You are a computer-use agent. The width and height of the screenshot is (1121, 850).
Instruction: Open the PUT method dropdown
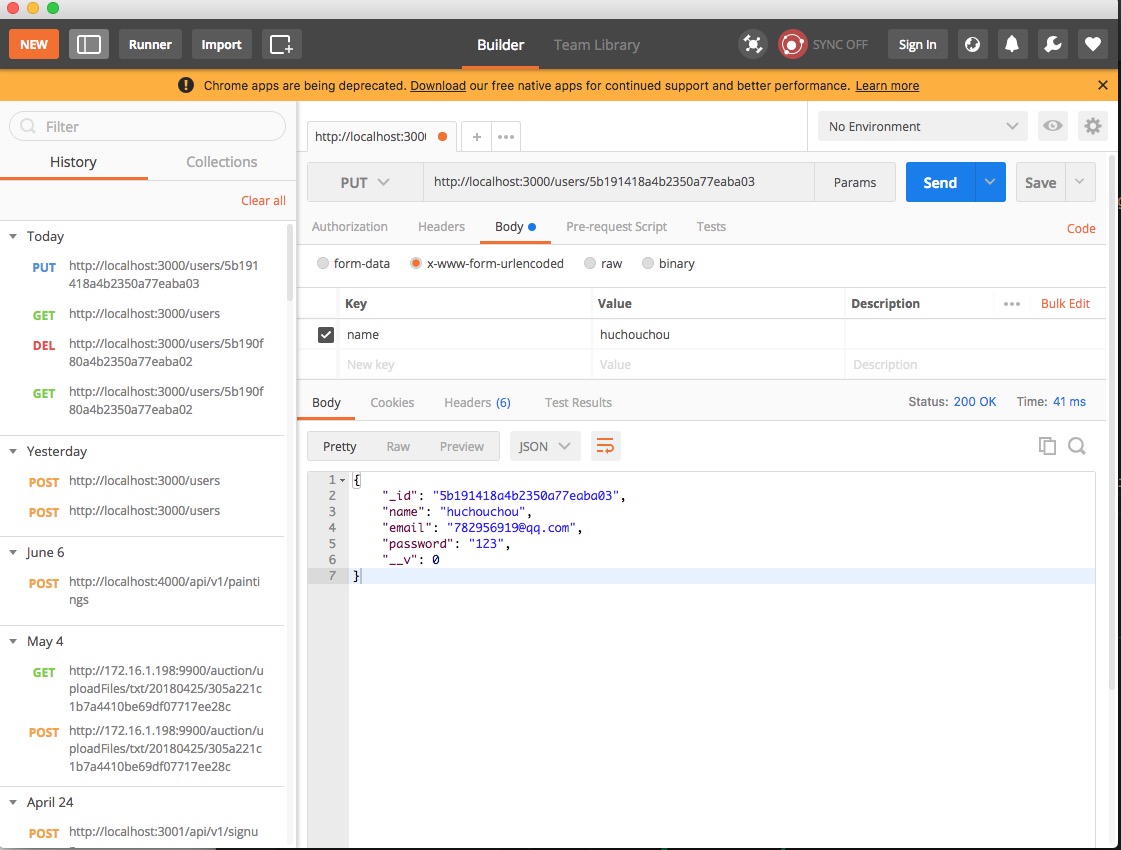(x=365, y=182)
